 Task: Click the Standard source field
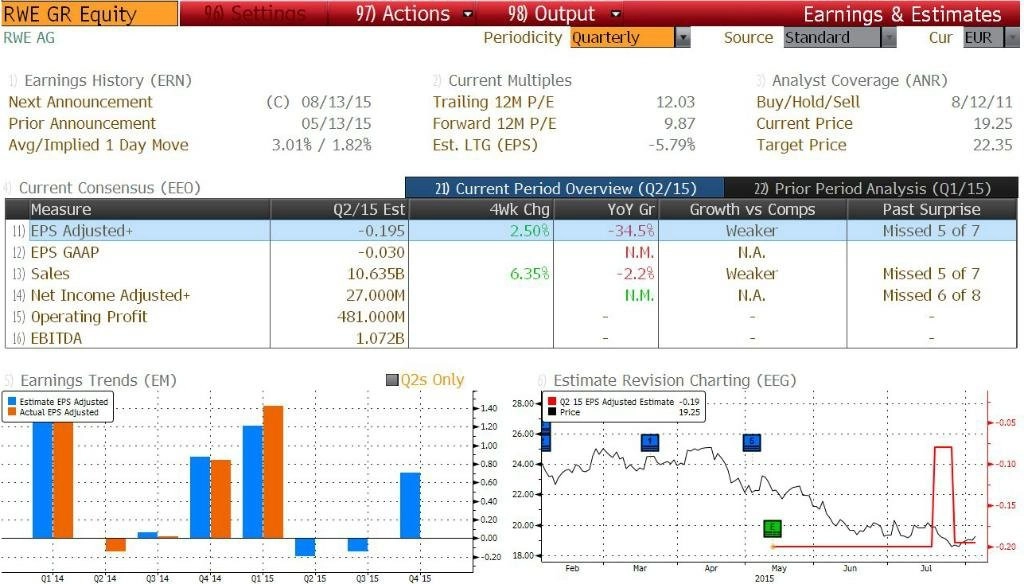(x=833, y=38)
